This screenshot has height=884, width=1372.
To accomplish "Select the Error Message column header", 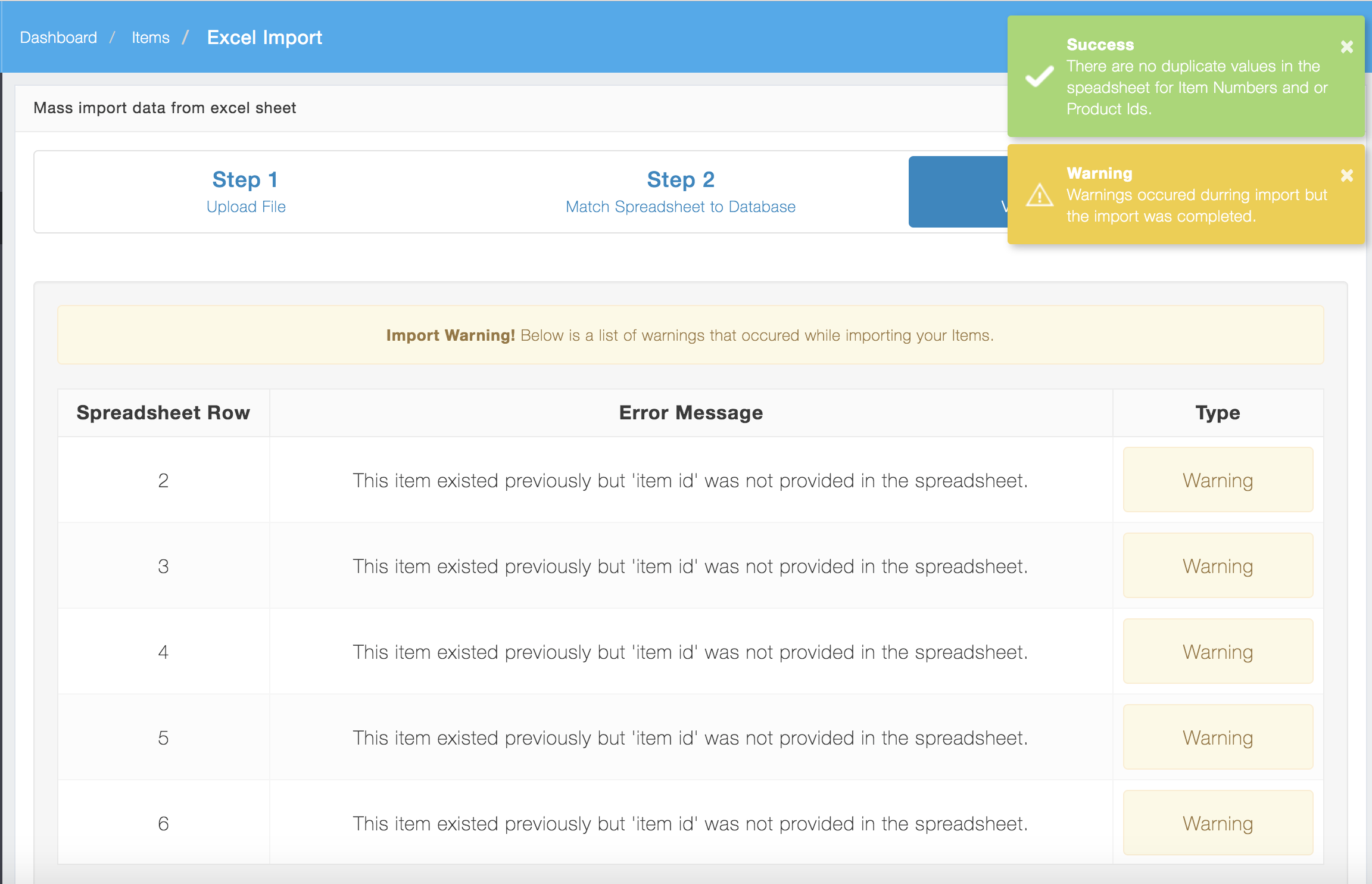I will pyautogui.click(x=690, y=412).
